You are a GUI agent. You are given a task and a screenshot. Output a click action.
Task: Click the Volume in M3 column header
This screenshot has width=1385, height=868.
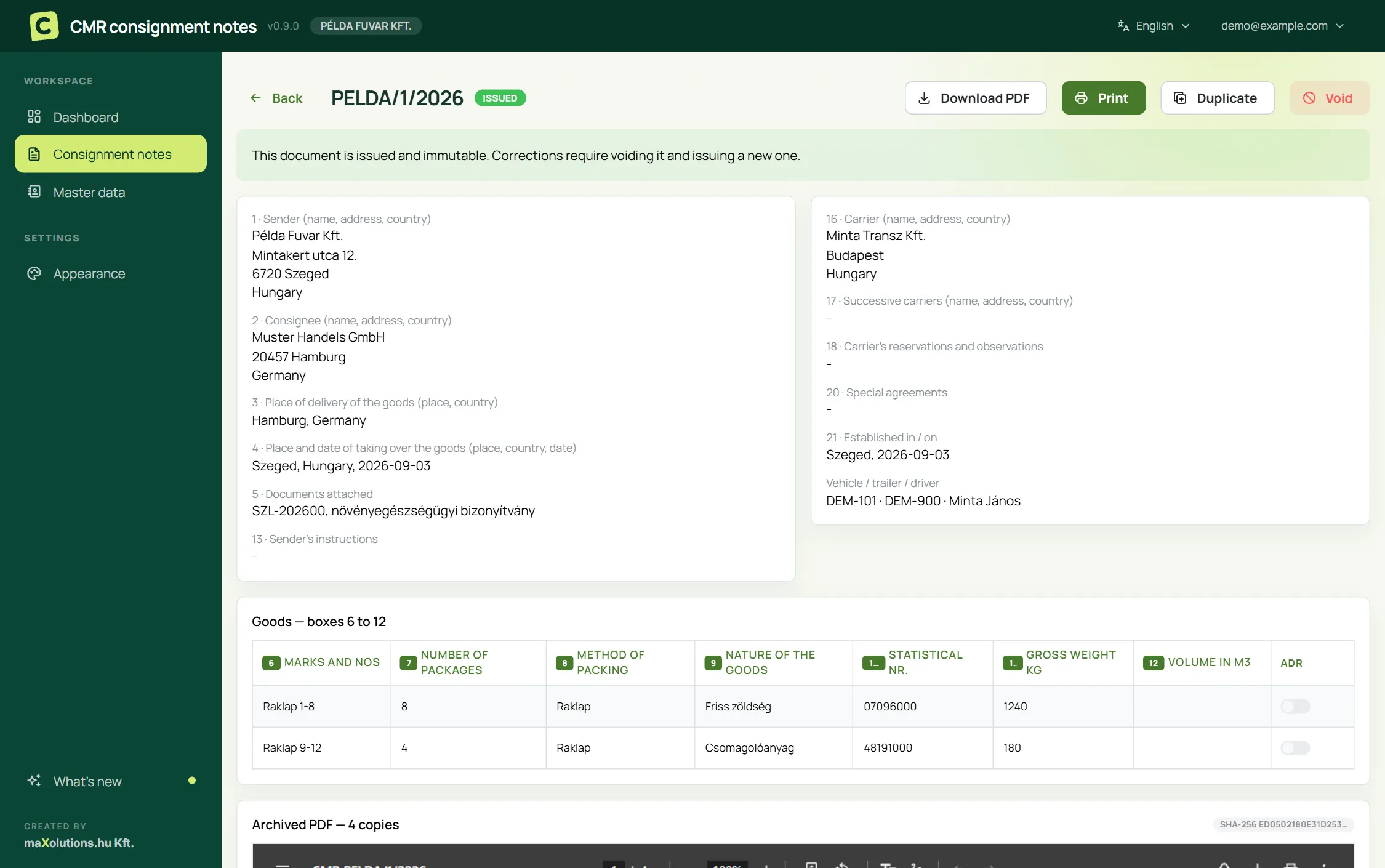point(1202,662)
